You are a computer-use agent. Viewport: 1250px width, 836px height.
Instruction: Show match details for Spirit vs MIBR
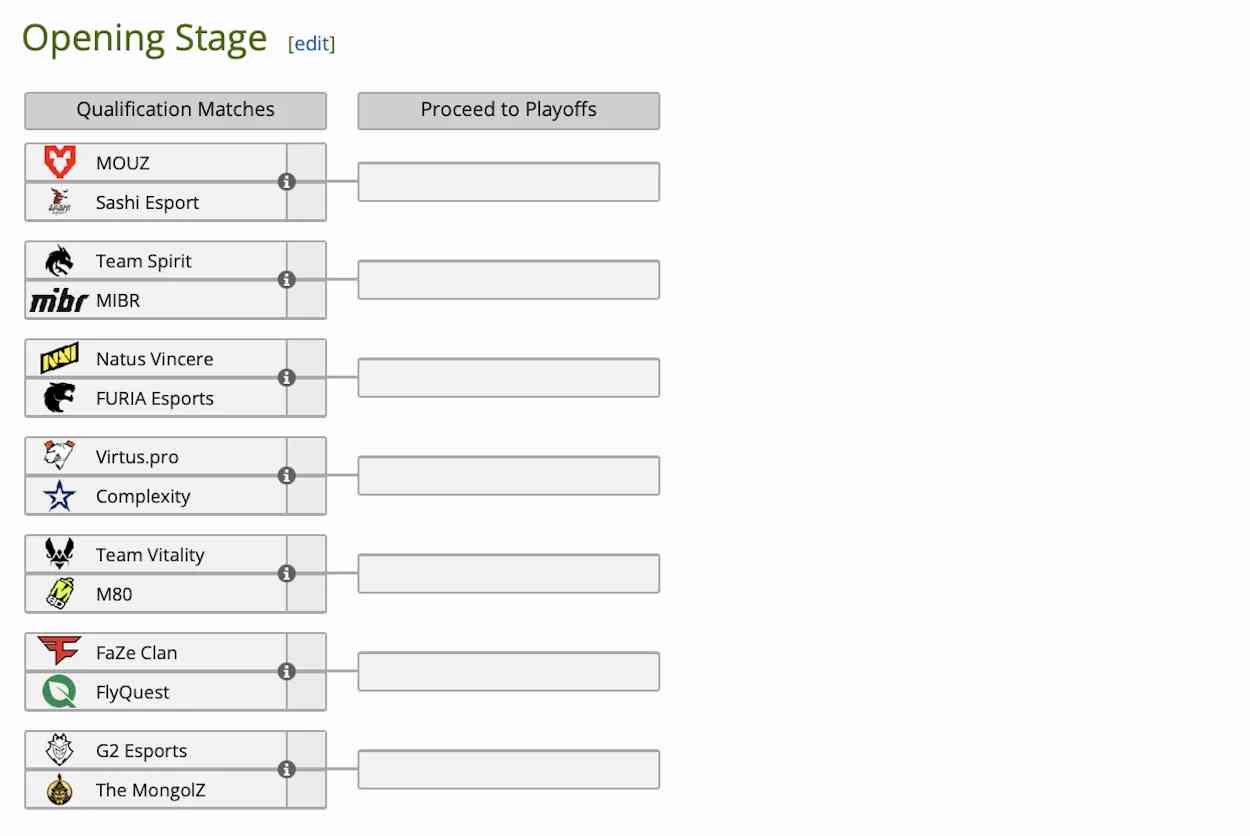point(287,280)
